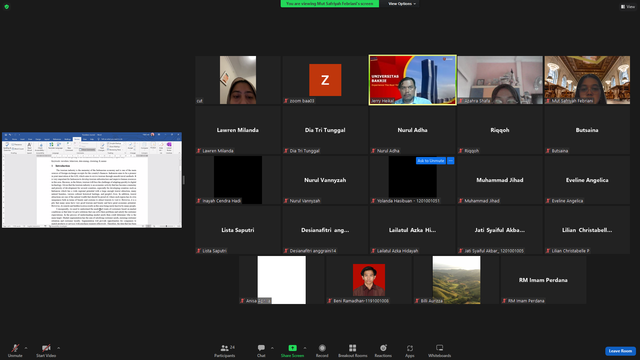Click muted mic icon on Beni Ramadhan's tile
Screen dimensions: 640x360
(330, 301)
